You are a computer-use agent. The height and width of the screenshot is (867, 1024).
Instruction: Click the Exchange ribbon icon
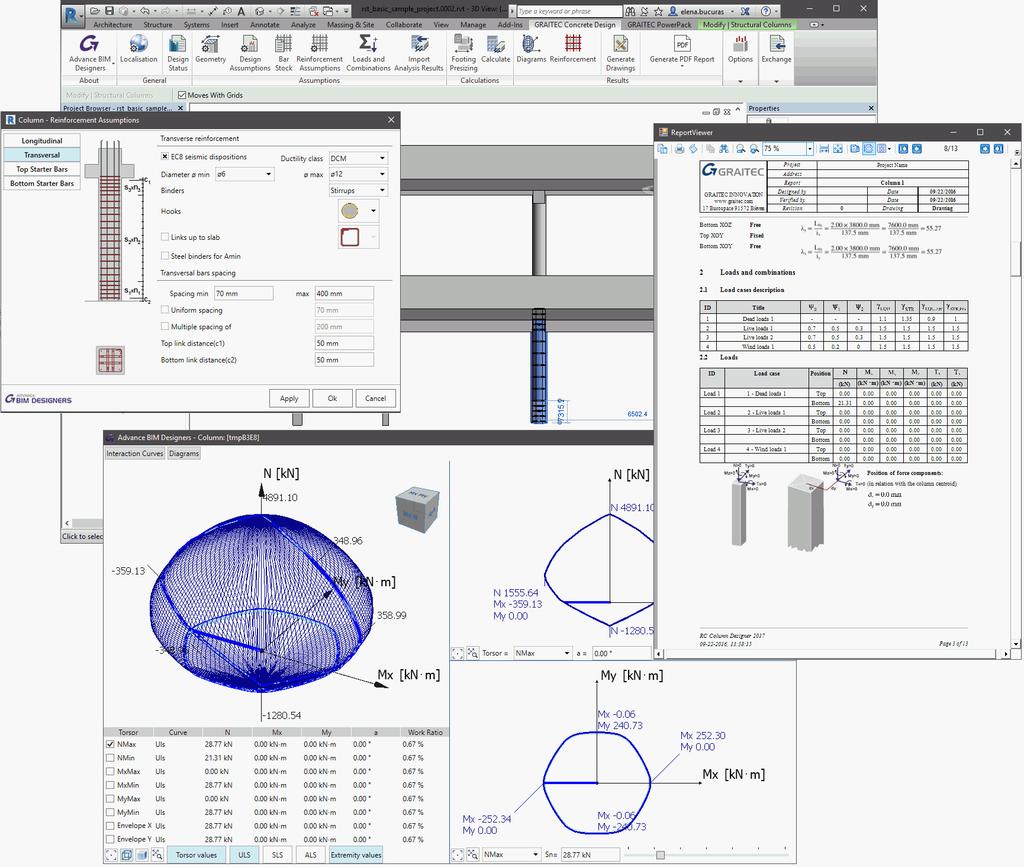(776, 44)
